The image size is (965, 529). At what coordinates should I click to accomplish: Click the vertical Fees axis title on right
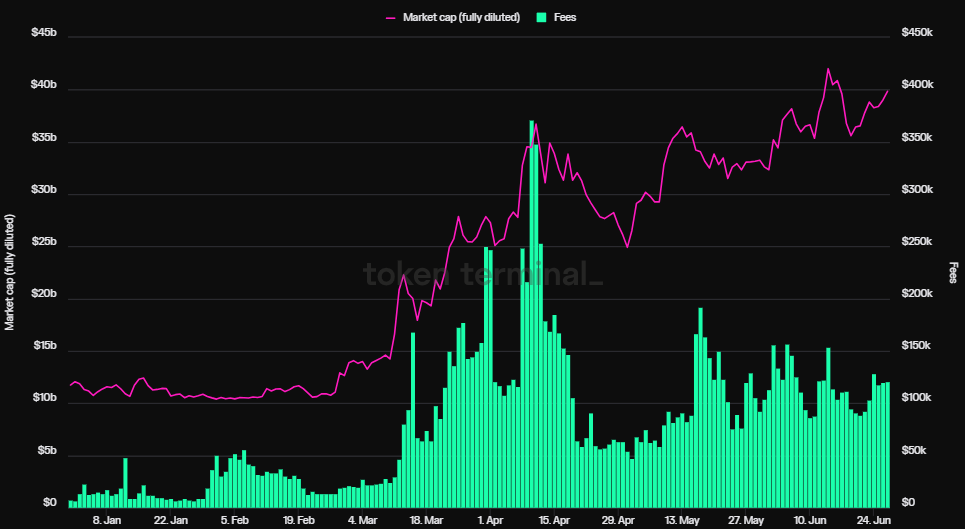pyautogui.click(x=953, y=272)
